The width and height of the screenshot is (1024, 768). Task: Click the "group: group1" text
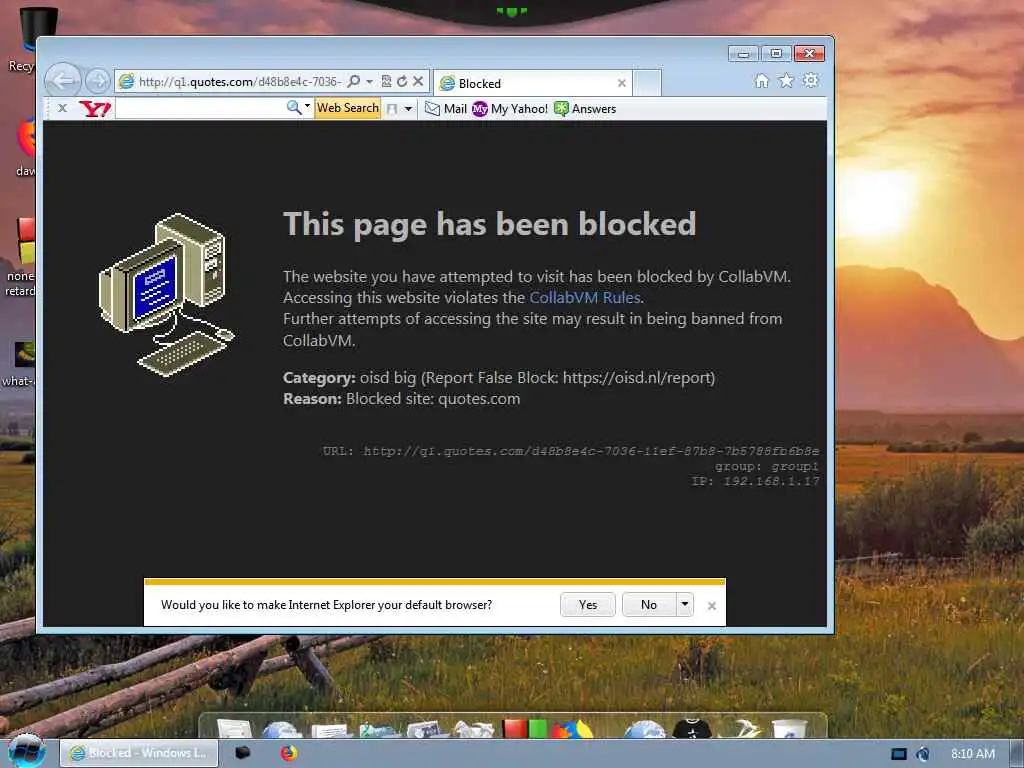pos(767,466)
